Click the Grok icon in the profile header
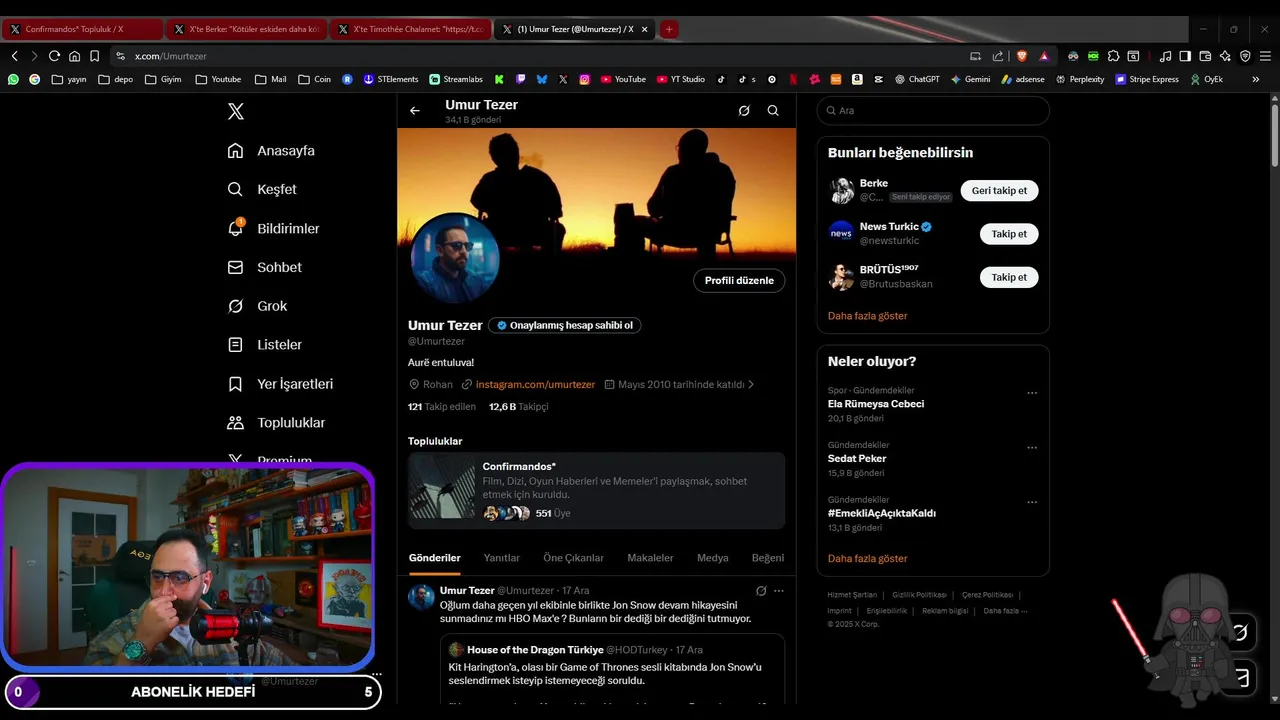Image resolution: width=1280 pixels, height=720 pixels. [744, 111]
